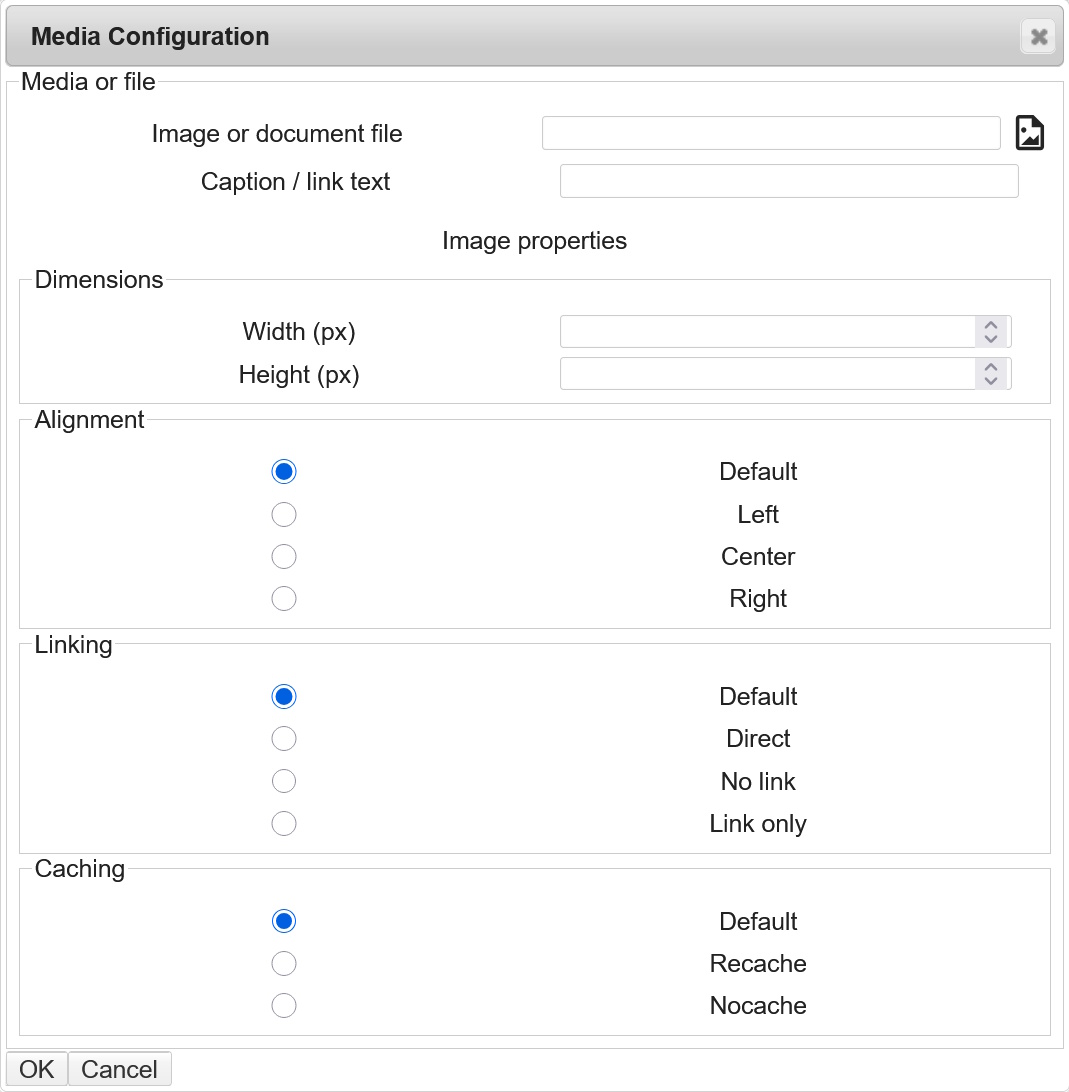Click the Cancel button
The image size is (1069, 1092).
tap(119, 1069)
